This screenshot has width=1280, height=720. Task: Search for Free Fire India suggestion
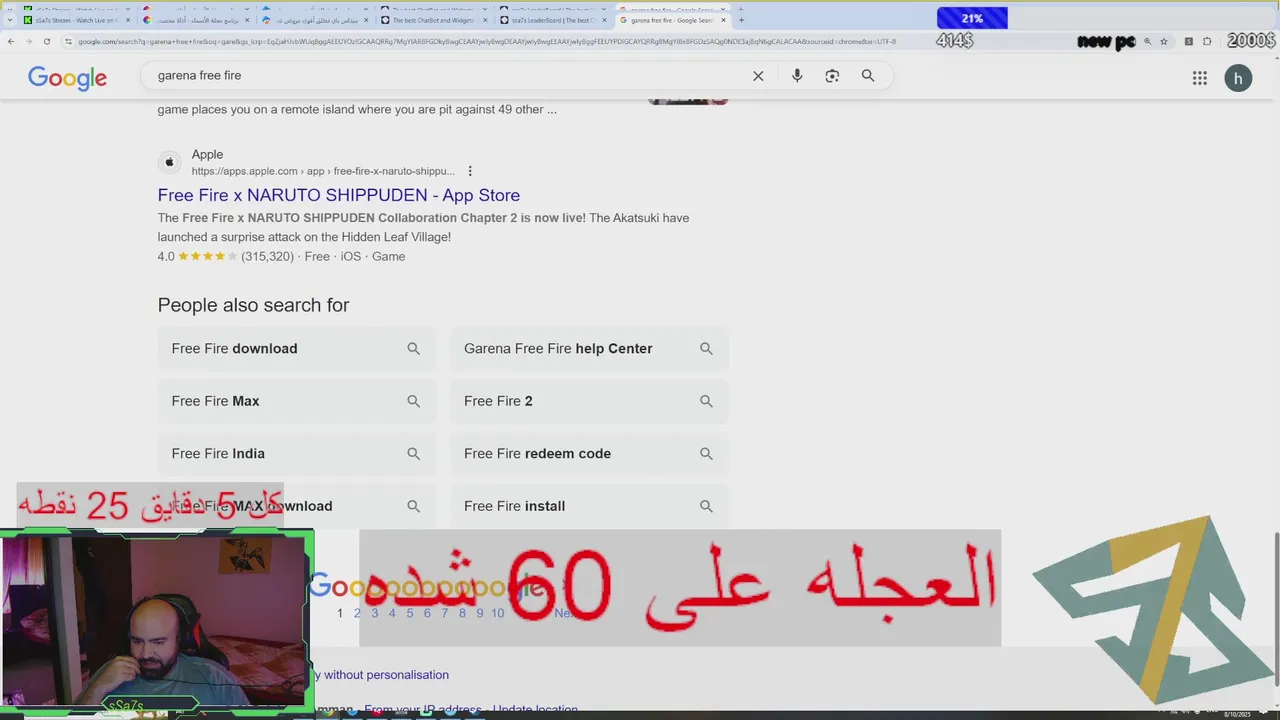[296, 454]
